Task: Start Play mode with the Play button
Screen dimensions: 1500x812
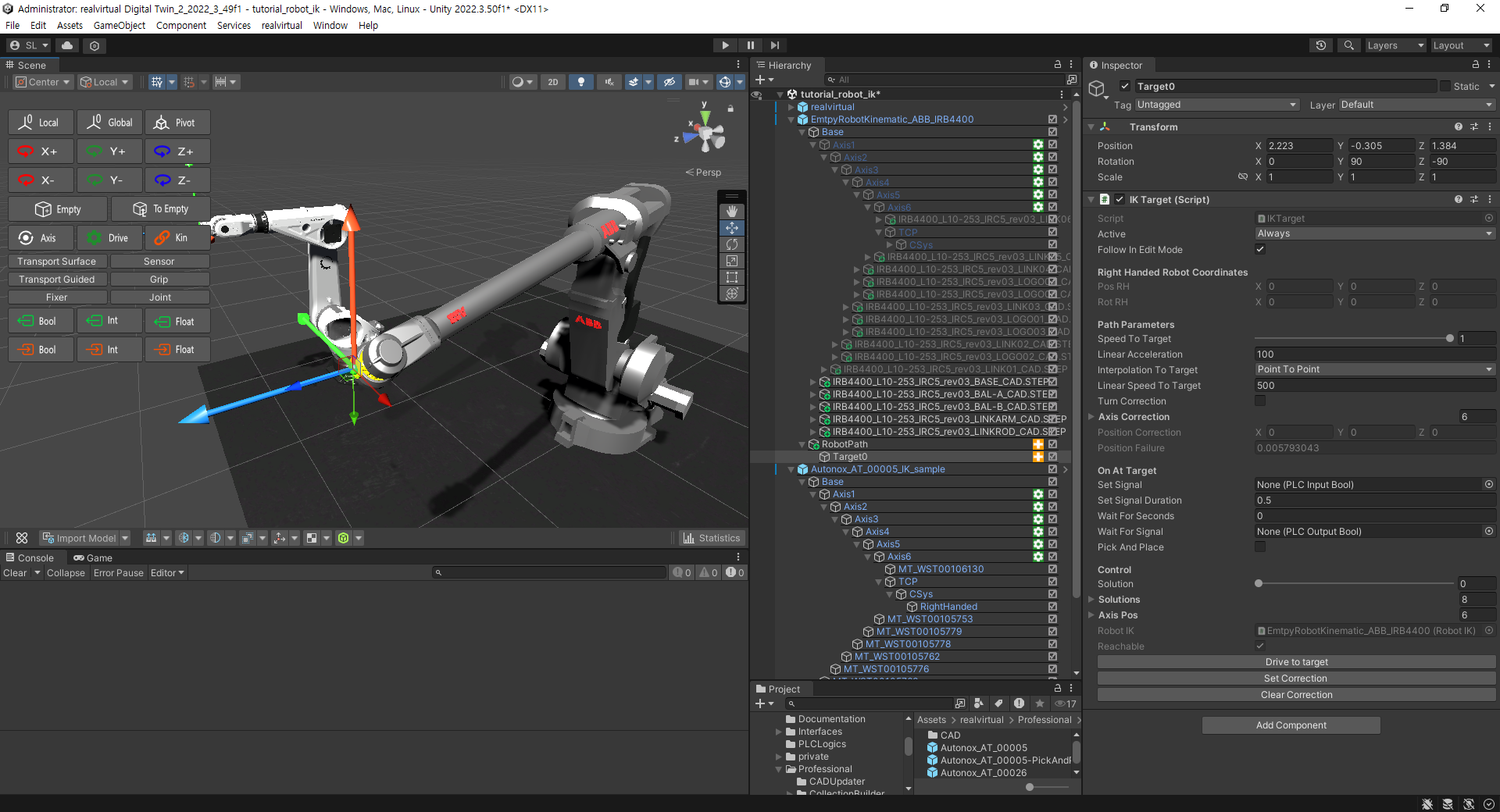Action: coord(725,45)
